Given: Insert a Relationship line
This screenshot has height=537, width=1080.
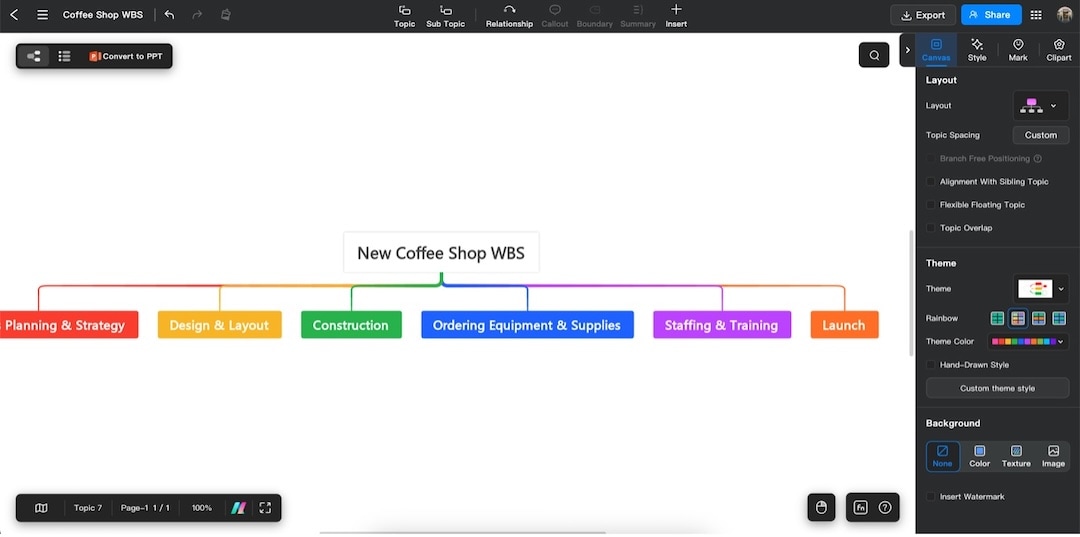Looking at the screenshot, I should click(x=509, y=16).
